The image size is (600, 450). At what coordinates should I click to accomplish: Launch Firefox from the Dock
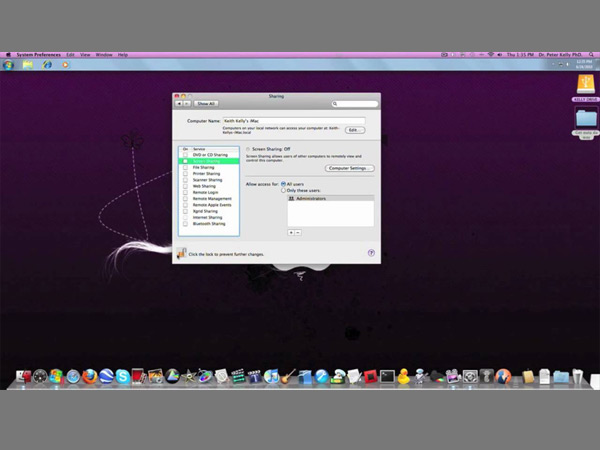pyautogui.click(x=90, y=377)
